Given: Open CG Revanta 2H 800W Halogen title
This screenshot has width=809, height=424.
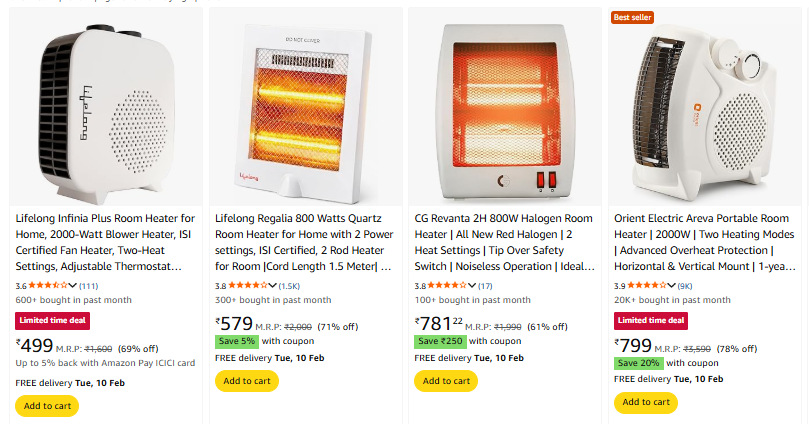Looking at the screenshot, I should (504, 242).
